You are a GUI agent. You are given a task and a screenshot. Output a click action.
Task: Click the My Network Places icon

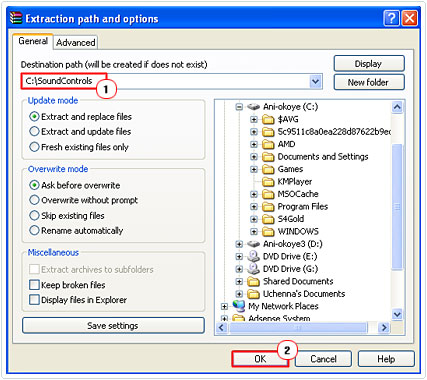tap(239, 306)
